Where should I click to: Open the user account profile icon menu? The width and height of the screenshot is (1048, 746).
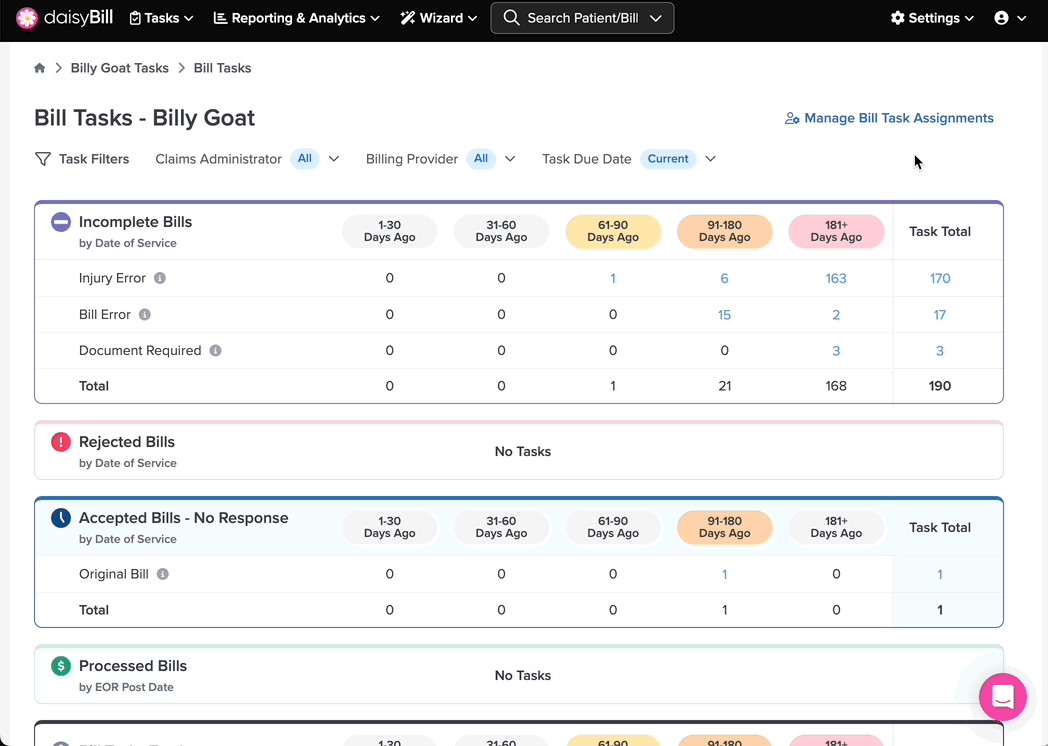(1009, 18)
